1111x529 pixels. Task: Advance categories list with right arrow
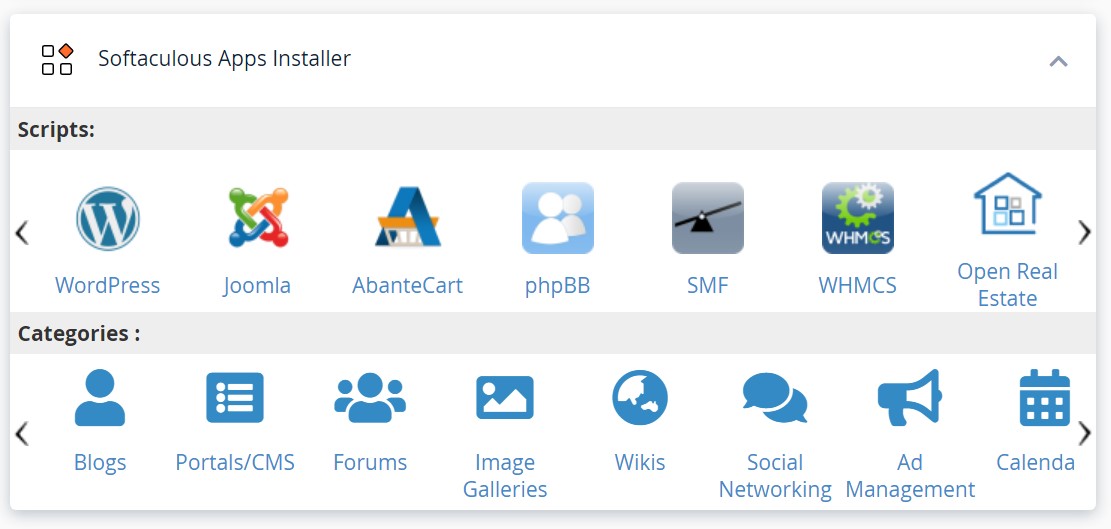point(1085,433)
